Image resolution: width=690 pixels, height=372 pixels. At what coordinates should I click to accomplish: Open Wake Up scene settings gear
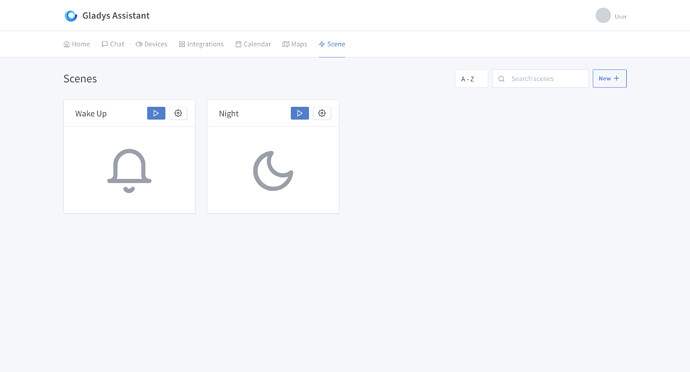pos(178,113)
